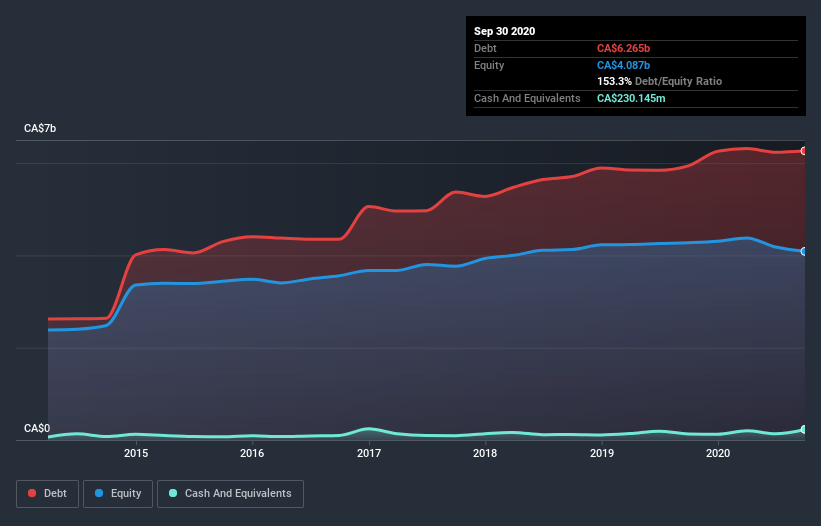Click the CA$0 y-axis label
The height and width of the screenshot is (526, 821).
point(37,428)
